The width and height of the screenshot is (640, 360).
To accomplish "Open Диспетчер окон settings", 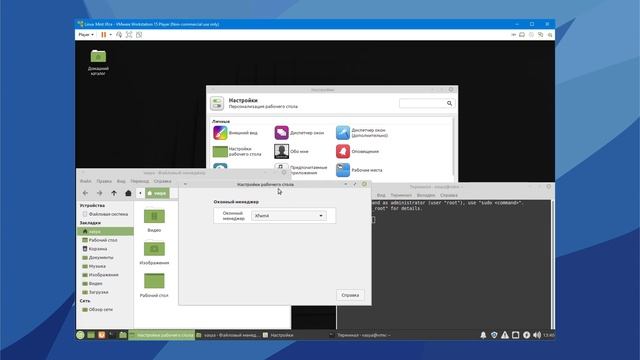I will (300, 133).
